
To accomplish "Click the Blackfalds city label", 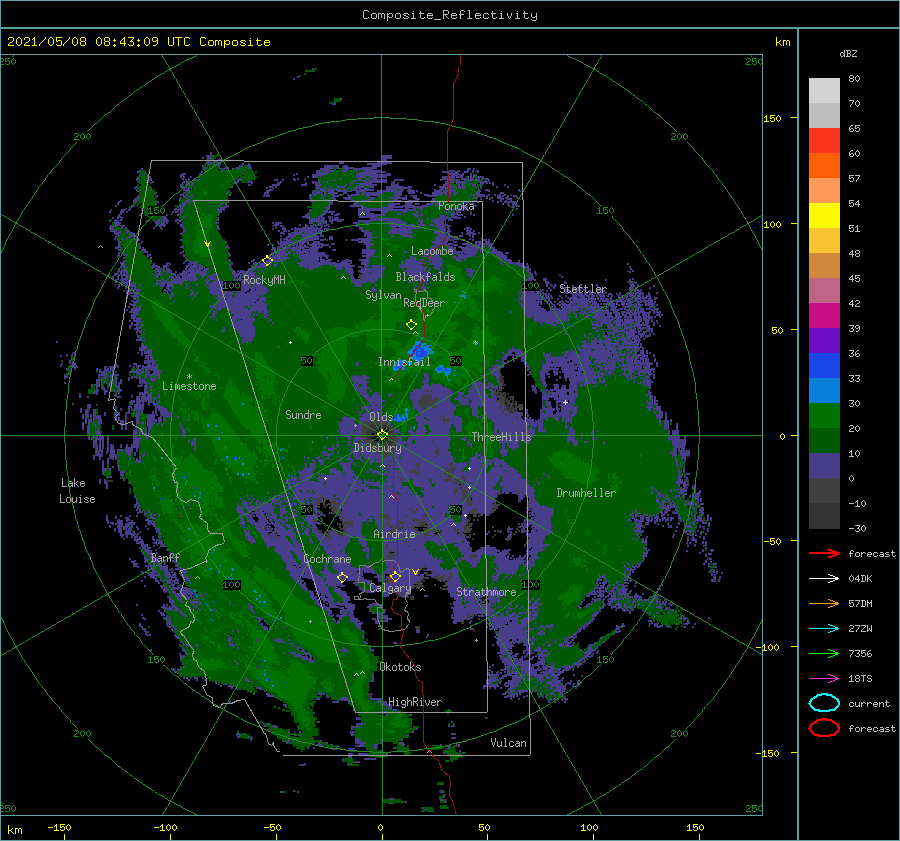I will [x=425, y=277].
